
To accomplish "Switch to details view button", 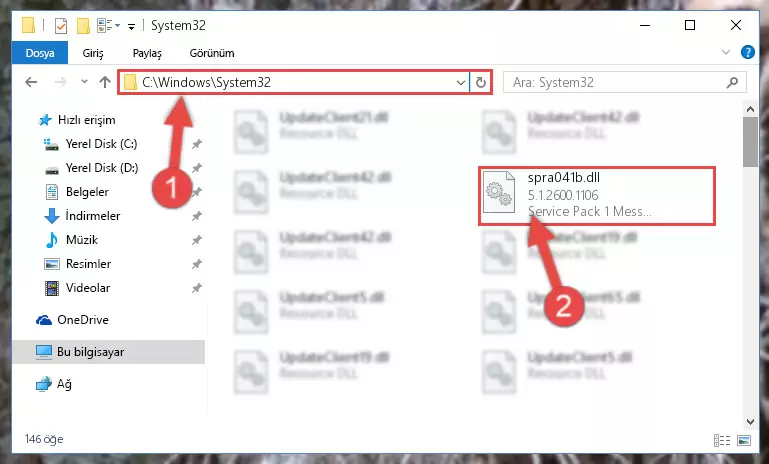I will click(722, 440).
